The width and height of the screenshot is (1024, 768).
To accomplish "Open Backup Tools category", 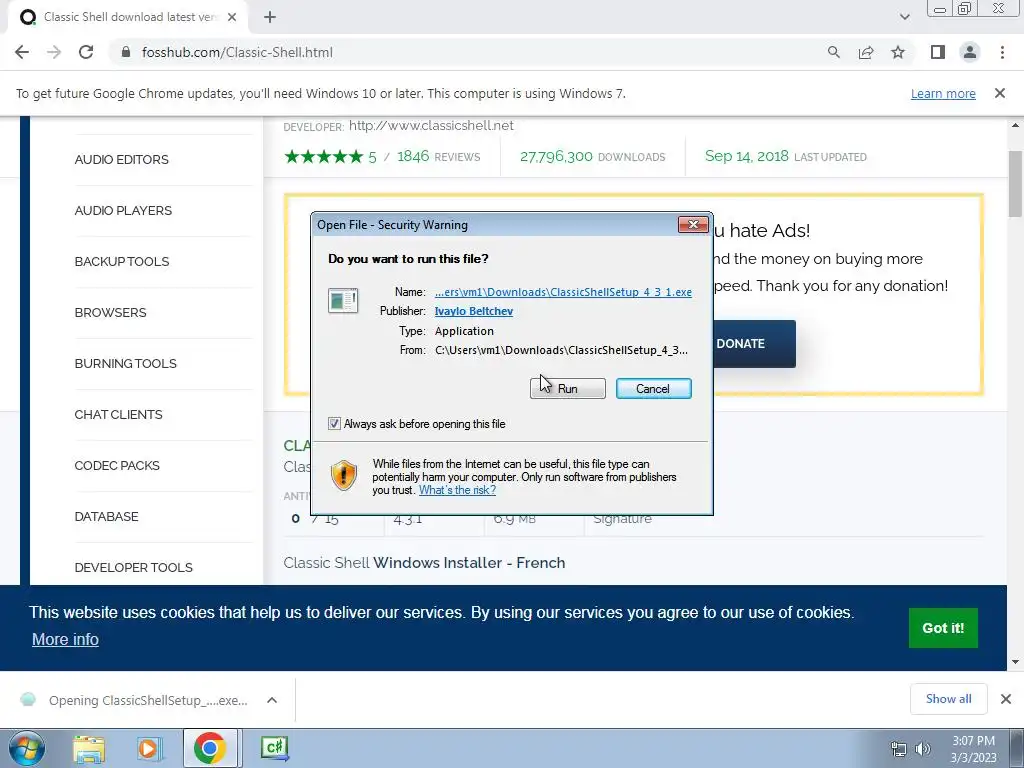I will coord(121,261).
